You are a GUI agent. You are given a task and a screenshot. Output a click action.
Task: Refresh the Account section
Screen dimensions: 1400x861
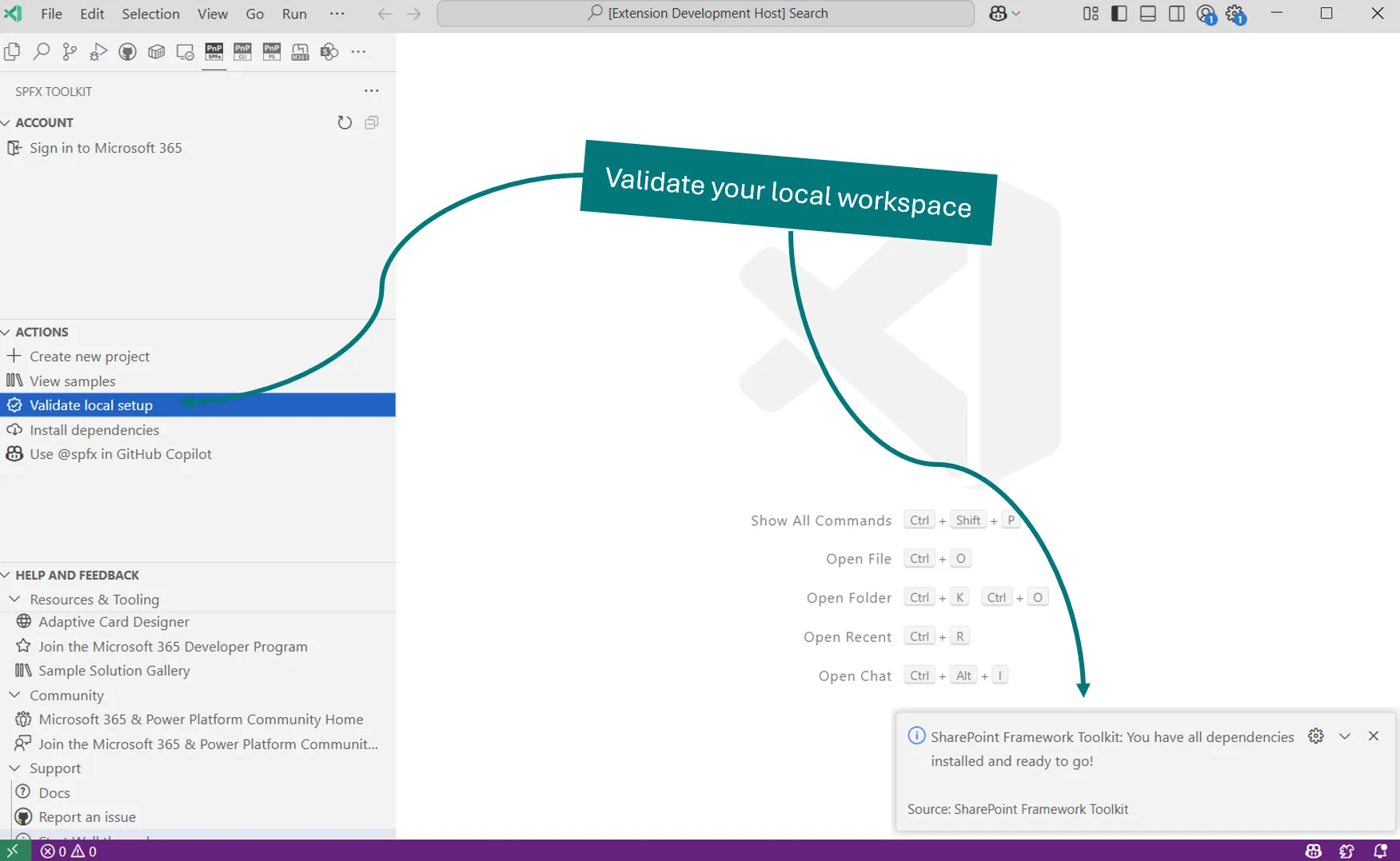tap(345, 122)
